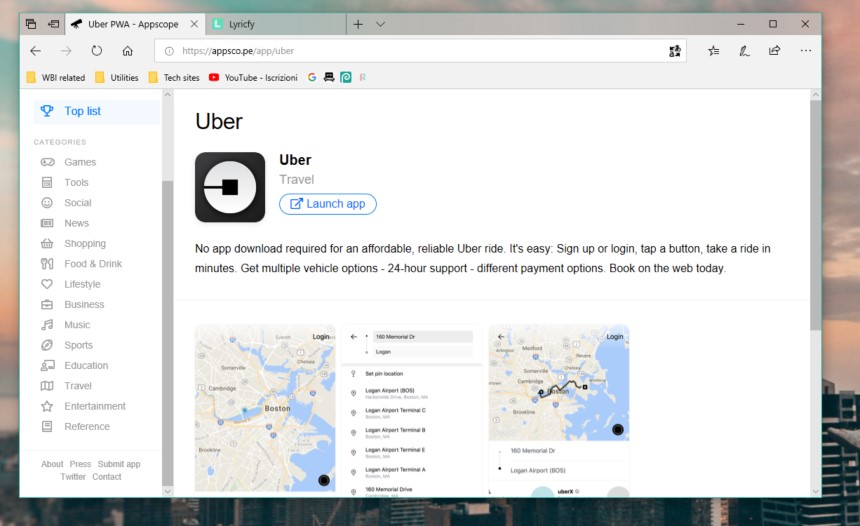Refresh the current page

(97, 51)
